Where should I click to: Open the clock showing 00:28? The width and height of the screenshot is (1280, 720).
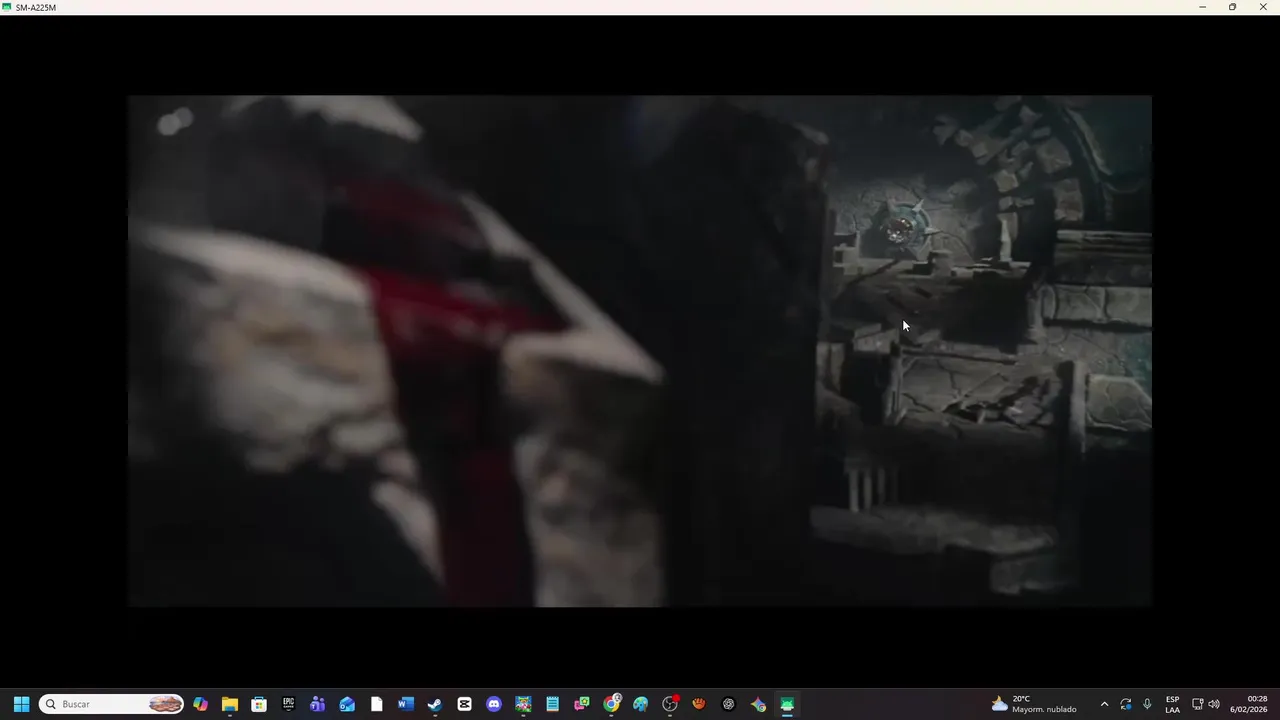coord(1248,704)
